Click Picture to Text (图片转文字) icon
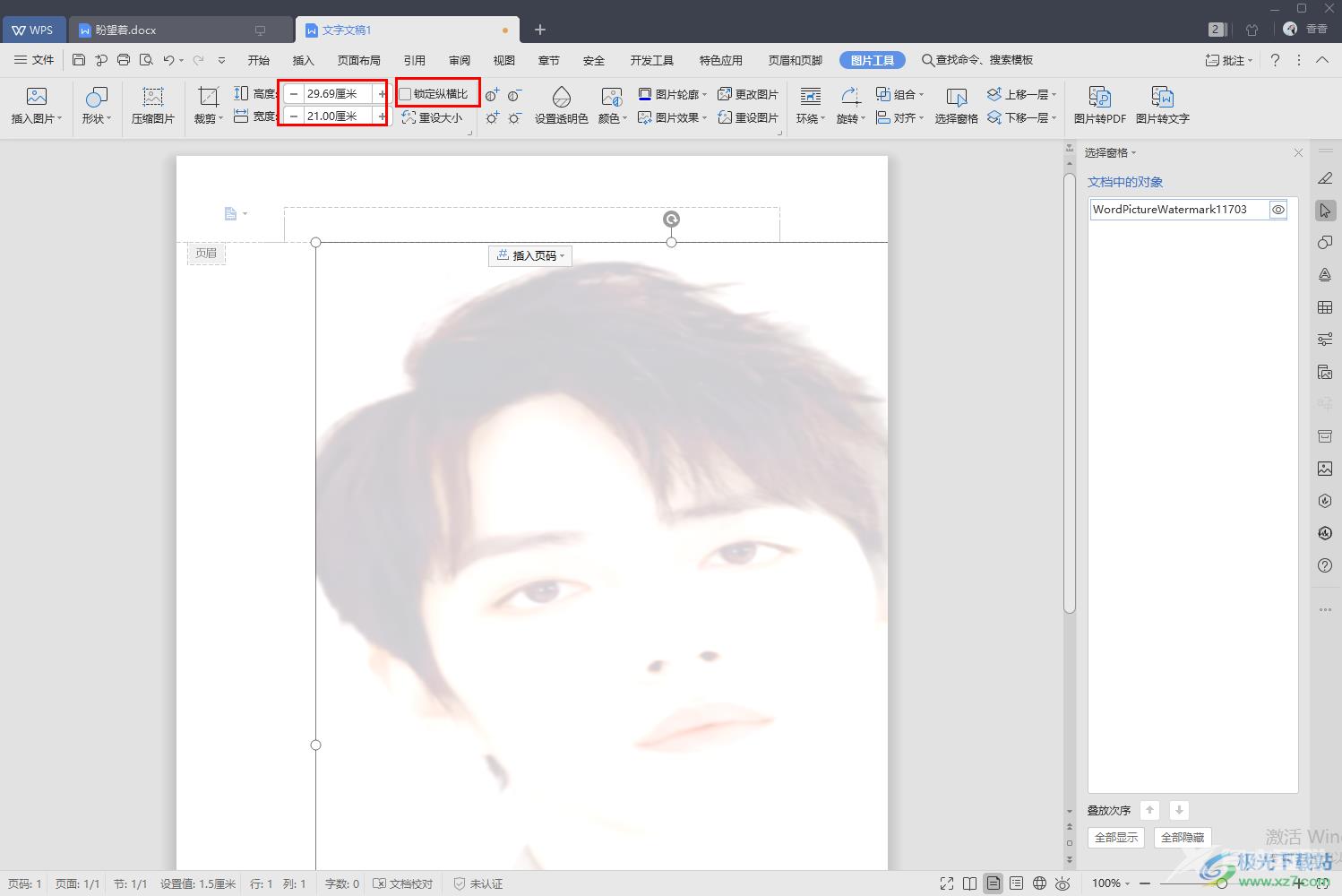 point(1162,97)
